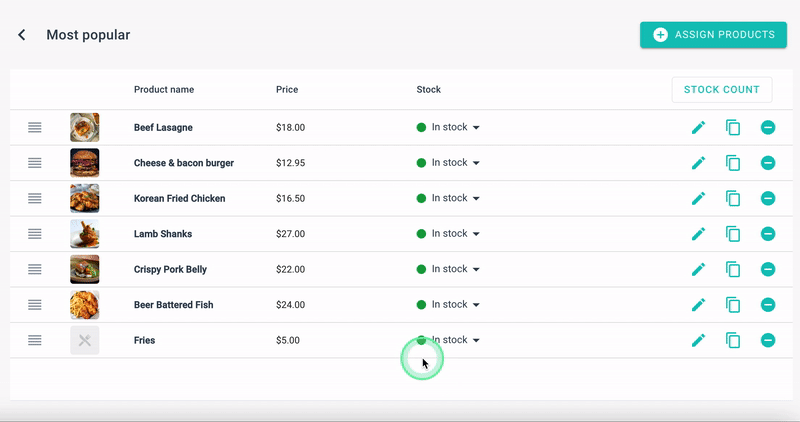Remove Fries from the list
This screenshot has width=800, height=422.
(768, 340)
